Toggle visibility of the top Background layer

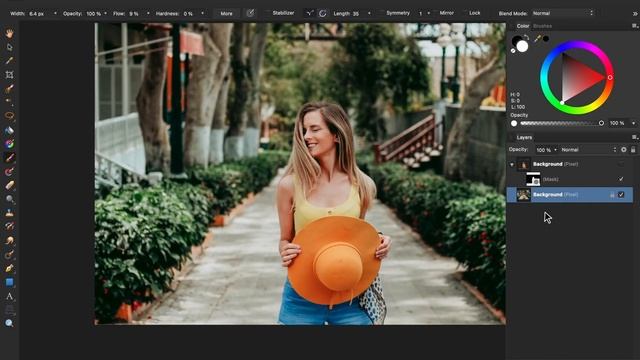pos(621,164)
